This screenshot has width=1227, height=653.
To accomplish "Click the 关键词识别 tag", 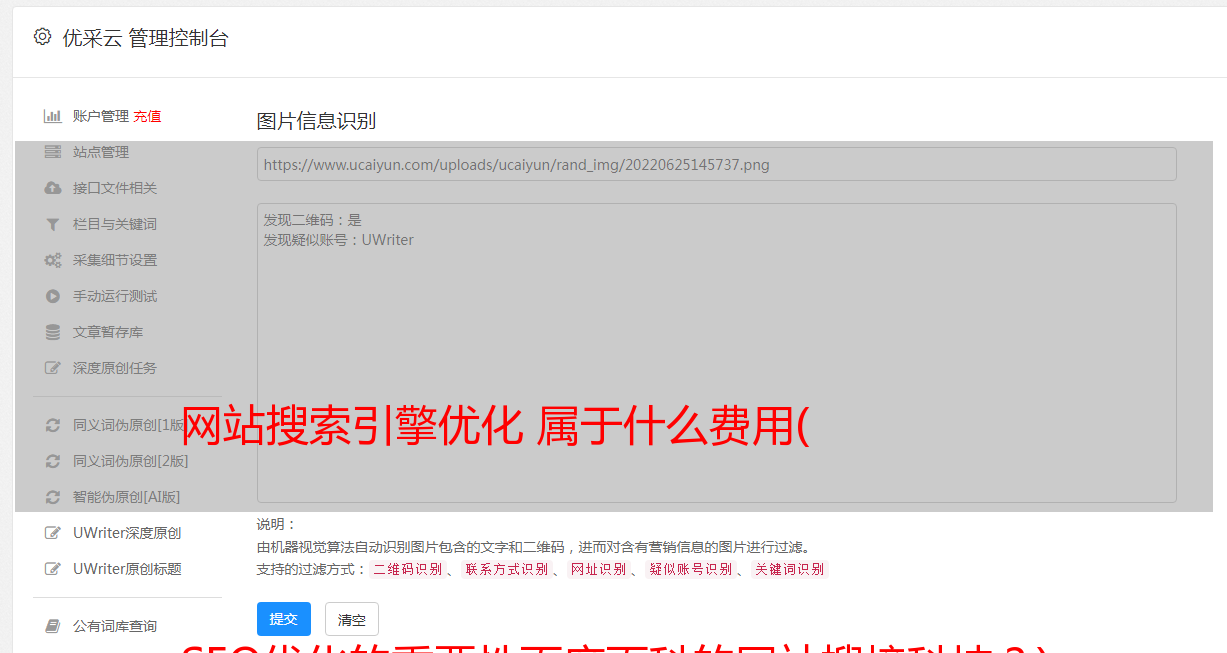I will point(789,569).
